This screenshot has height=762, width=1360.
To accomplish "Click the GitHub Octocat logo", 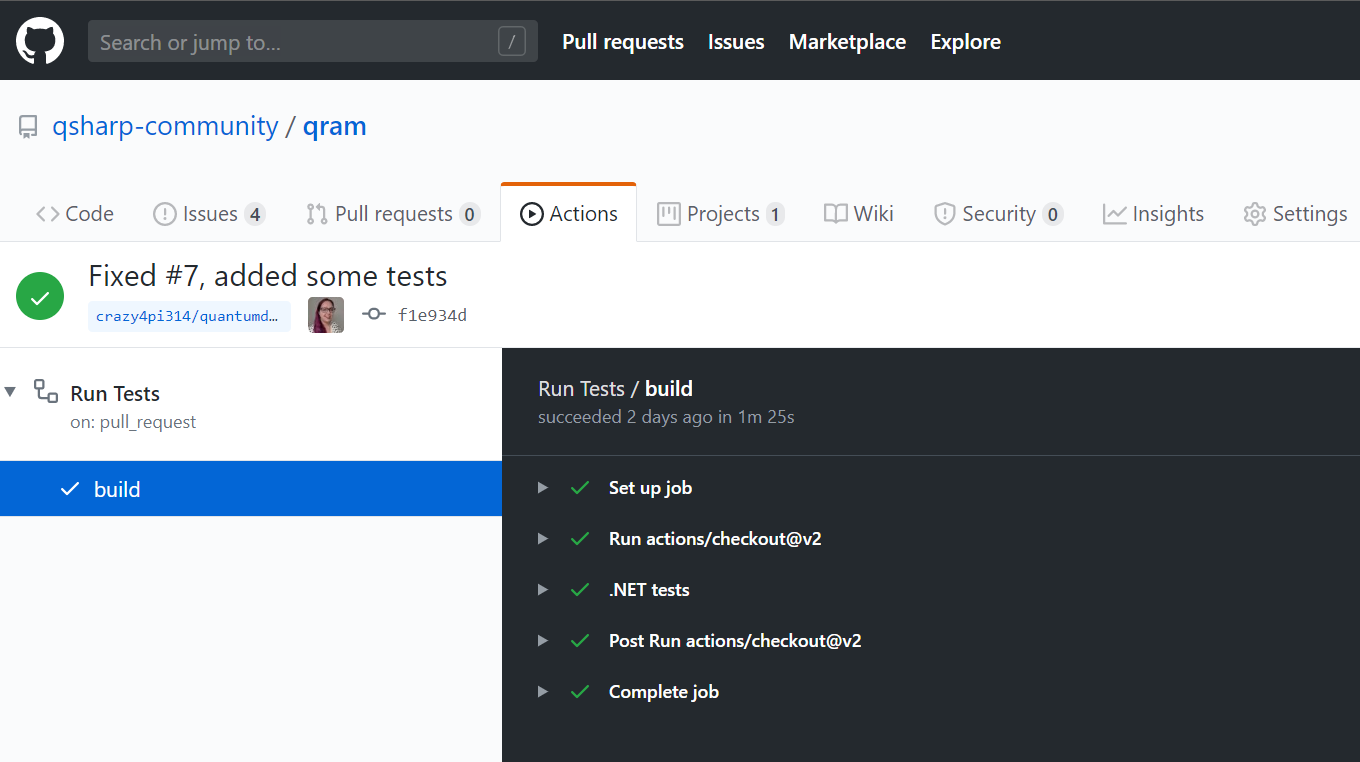I will tap(40, 41).
